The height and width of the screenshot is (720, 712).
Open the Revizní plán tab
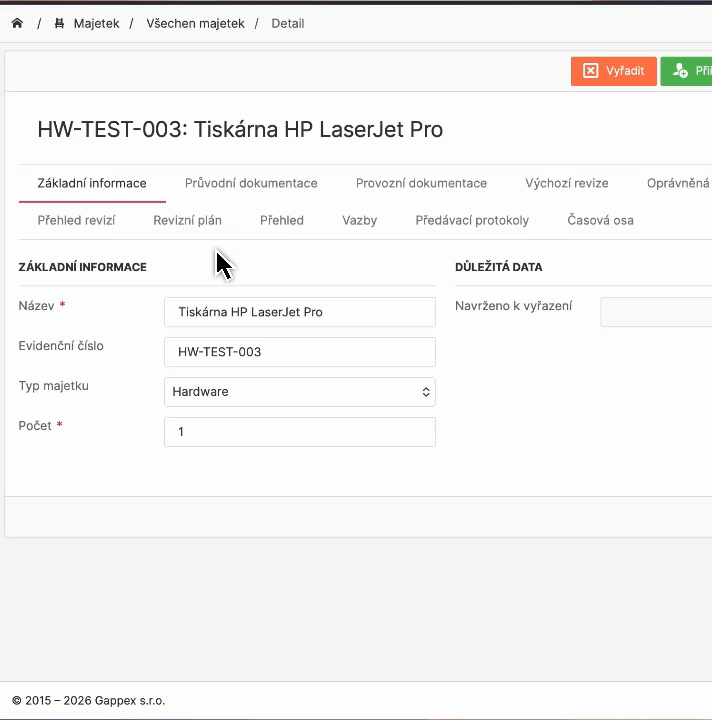click(187, 220)
